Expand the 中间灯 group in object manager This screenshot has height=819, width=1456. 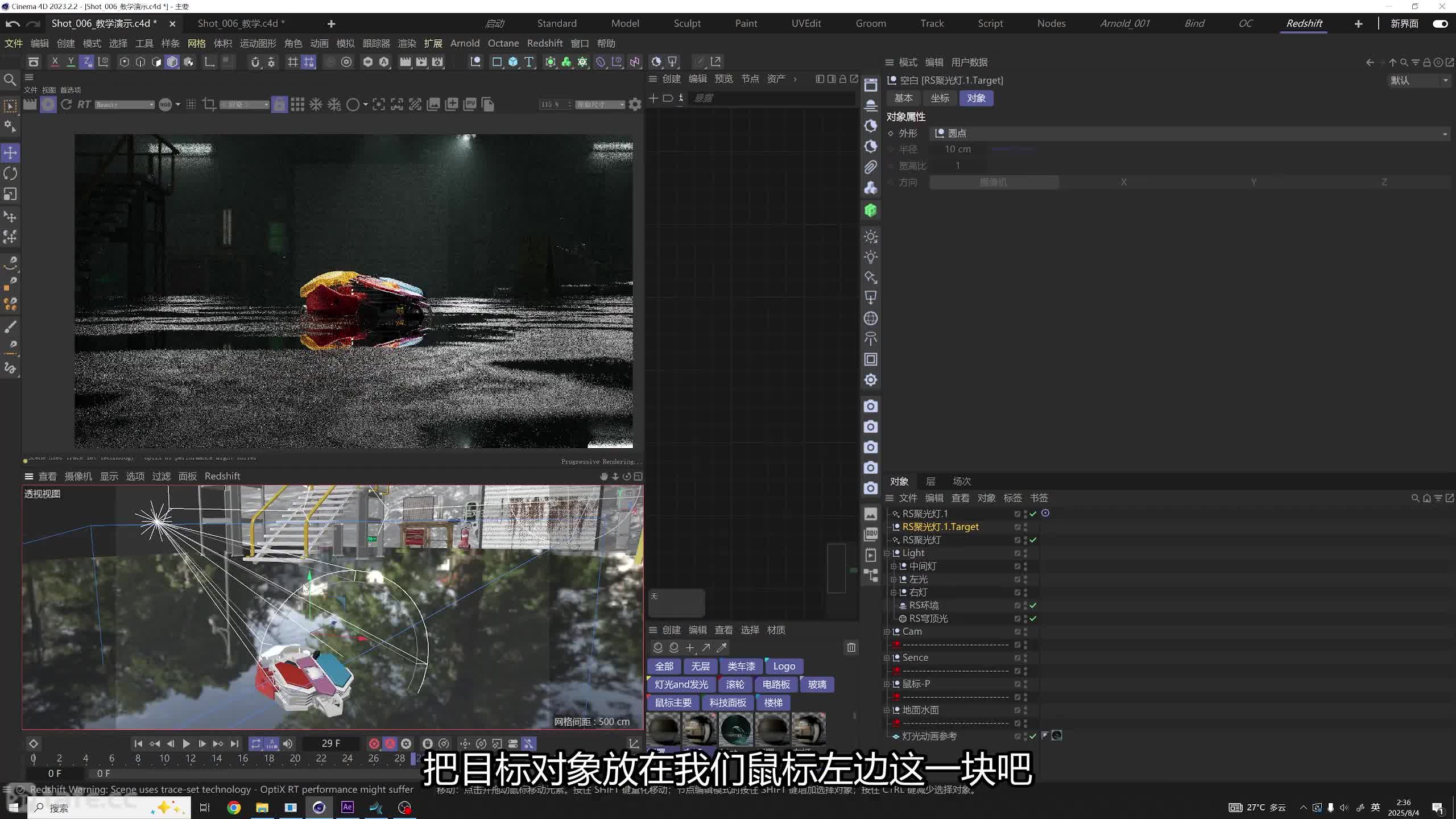click(x=894, y=566)
